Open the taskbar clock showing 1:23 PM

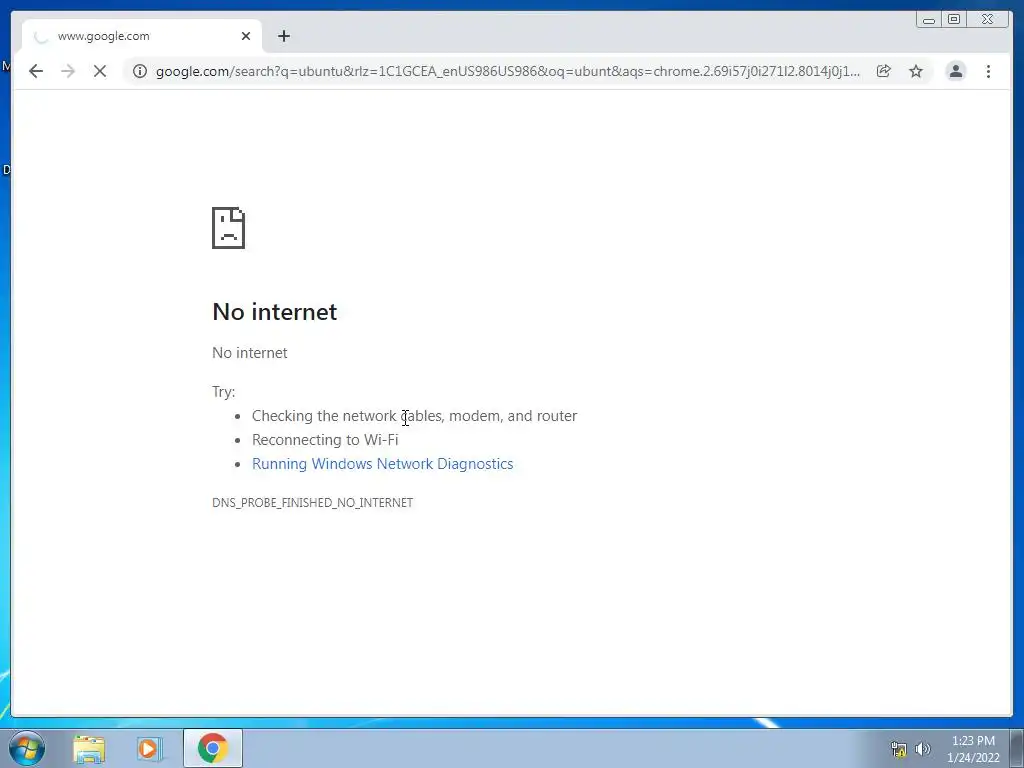click(973, 749)
